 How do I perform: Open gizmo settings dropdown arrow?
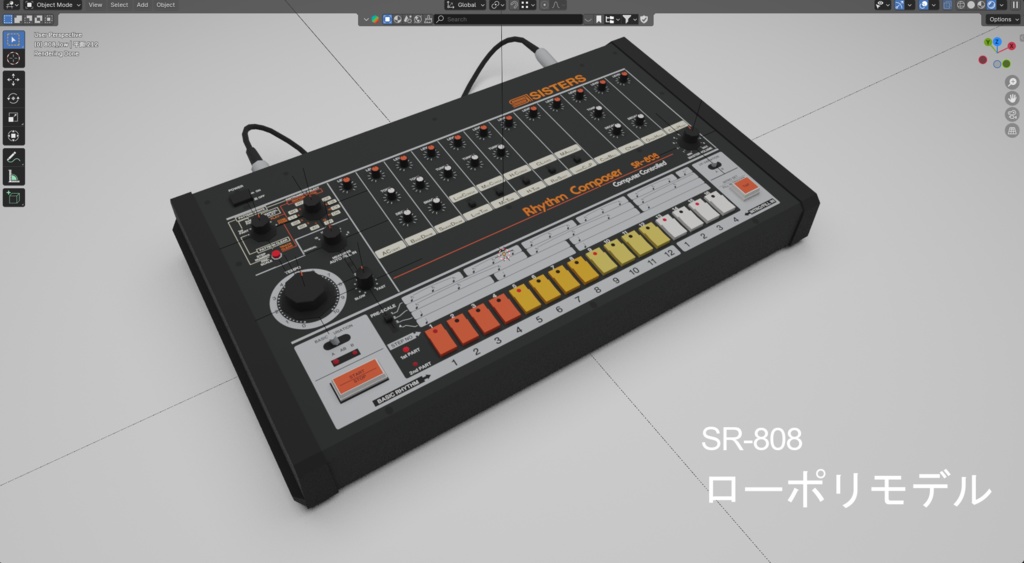910,5
